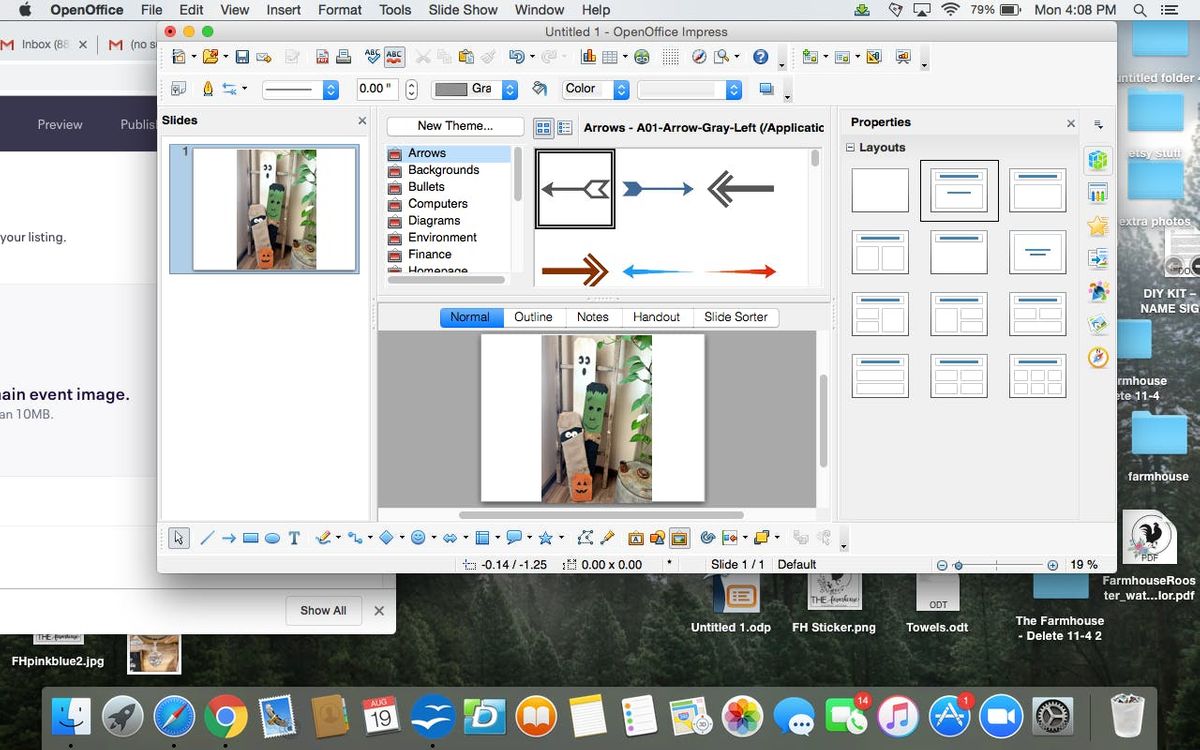Screen dimensions: 1200x750
Task: Open empty area fill color dropdown
Action: [x=733, y=89]
